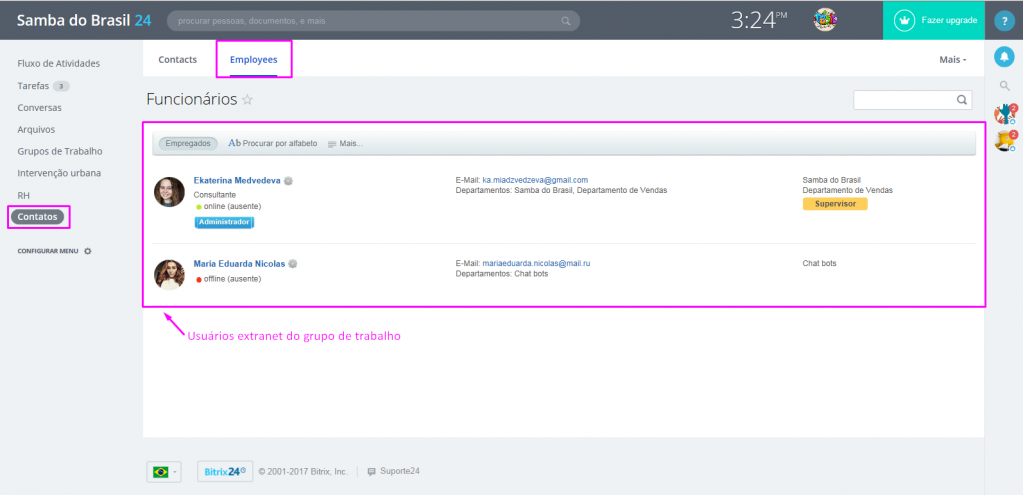Click 'offline (ausente)' status text

tap(232, 278)
